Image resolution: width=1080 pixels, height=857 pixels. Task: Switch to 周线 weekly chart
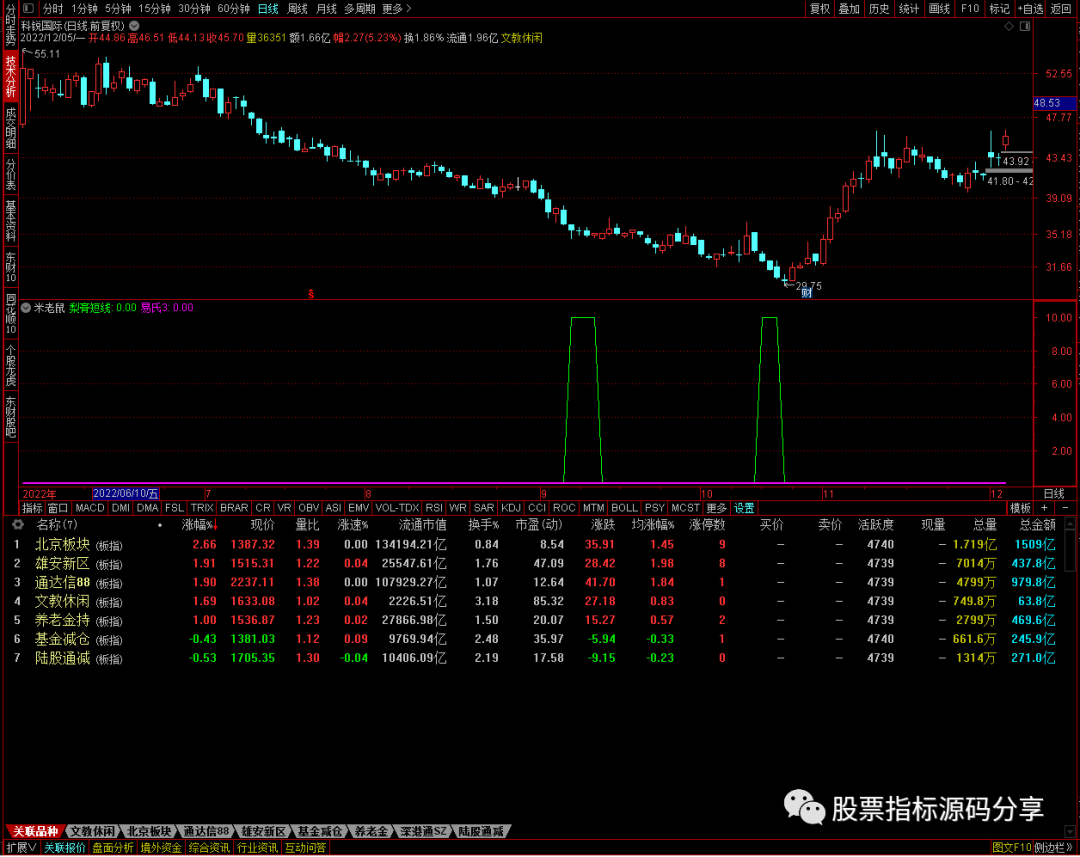click(x=297, y=9)
